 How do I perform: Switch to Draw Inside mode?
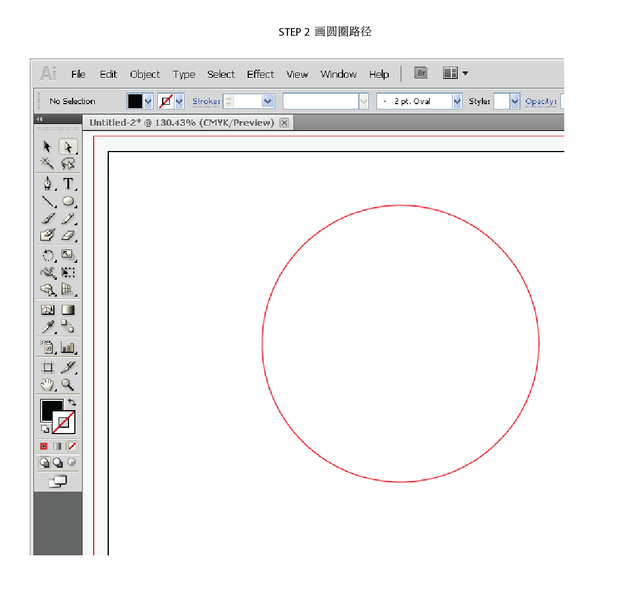coord(72,462)
